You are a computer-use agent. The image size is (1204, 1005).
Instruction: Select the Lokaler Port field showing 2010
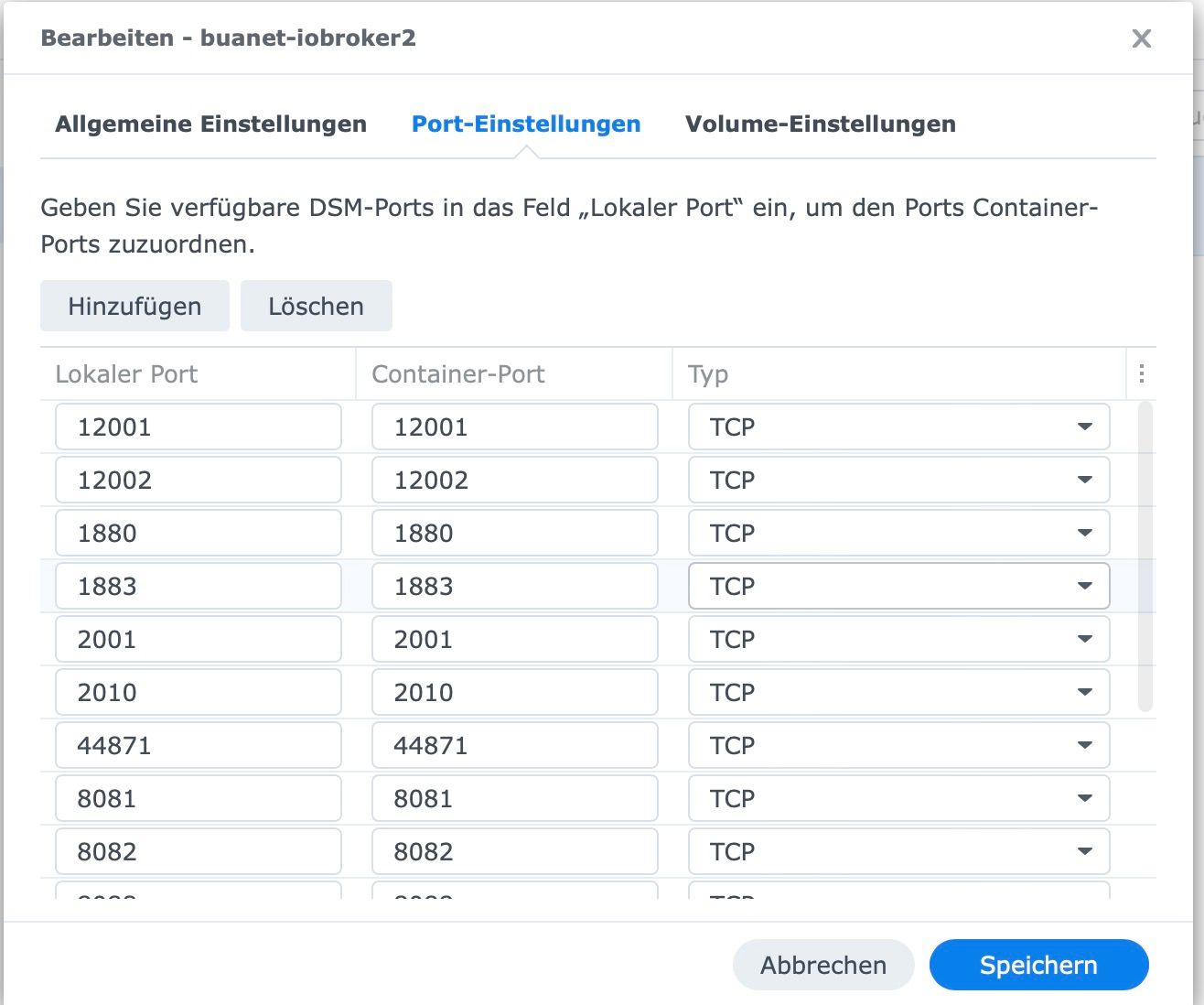(x=198, y=693)
